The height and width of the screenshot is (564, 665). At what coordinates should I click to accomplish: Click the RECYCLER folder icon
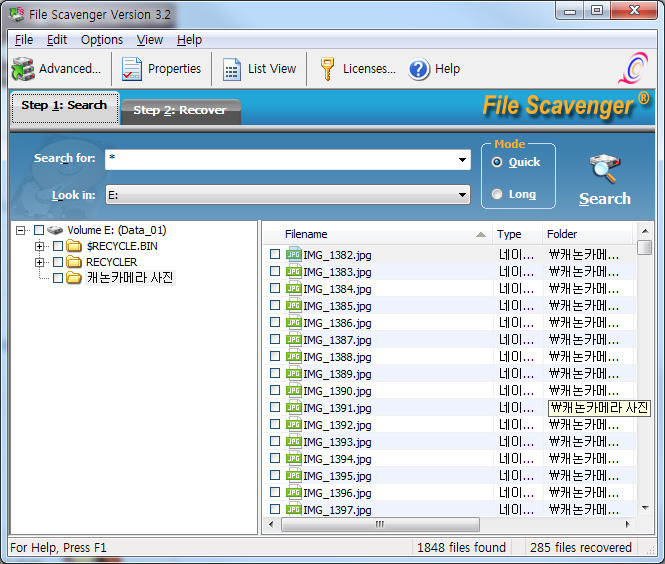tap(74, 262)
